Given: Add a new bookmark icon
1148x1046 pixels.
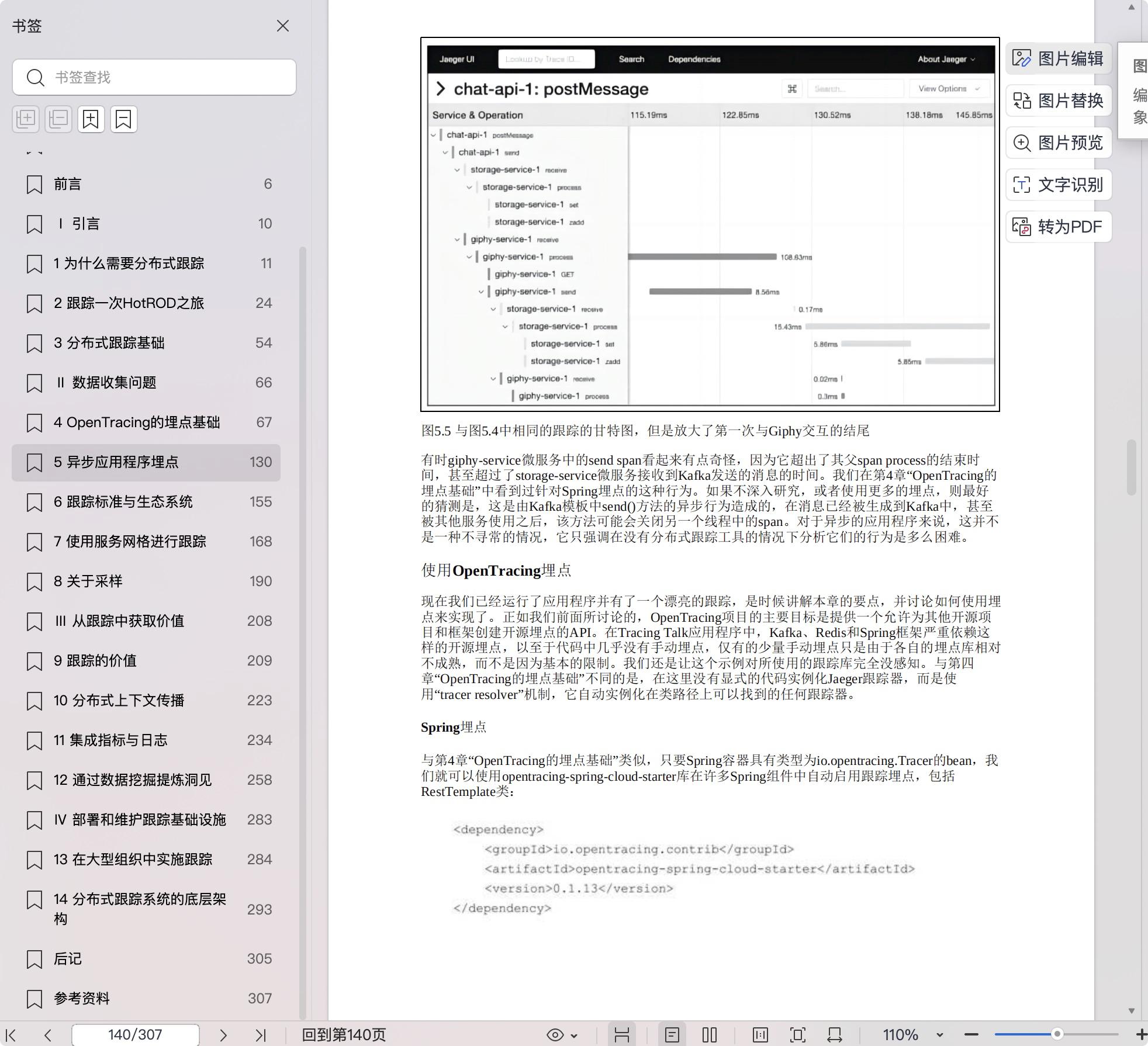Looking at the screenshot, I should click(91, 119).
